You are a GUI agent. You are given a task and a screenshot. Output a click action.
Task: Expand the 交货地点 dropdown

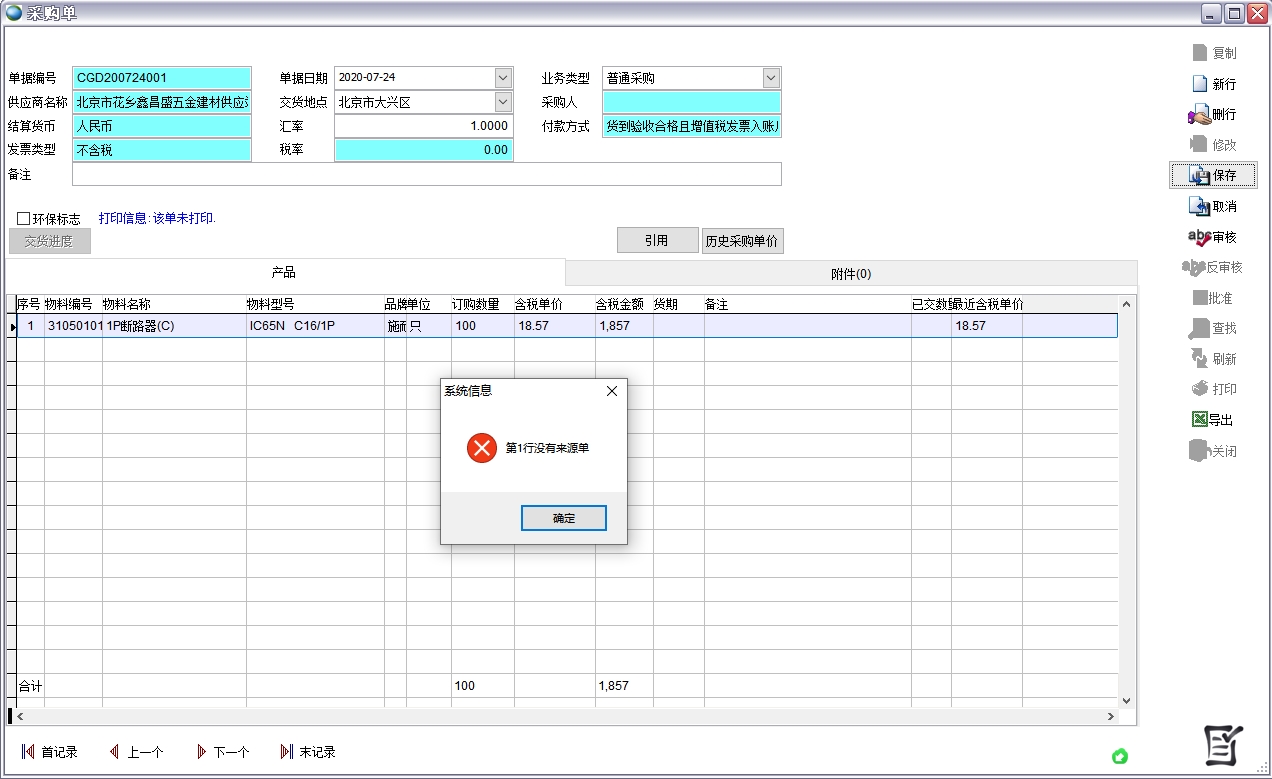pos(503,102)
